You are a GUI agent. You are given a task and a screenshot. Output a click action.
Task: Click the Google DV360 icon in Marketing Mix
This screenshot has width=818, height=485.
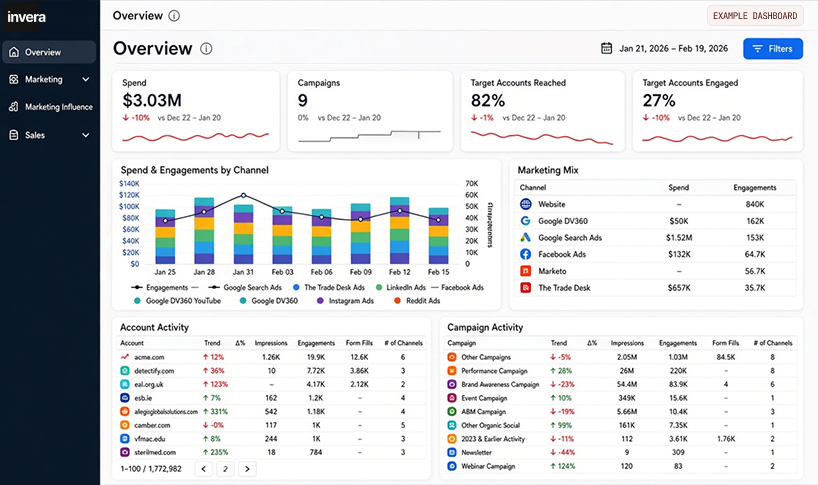[x=526, y=221]
